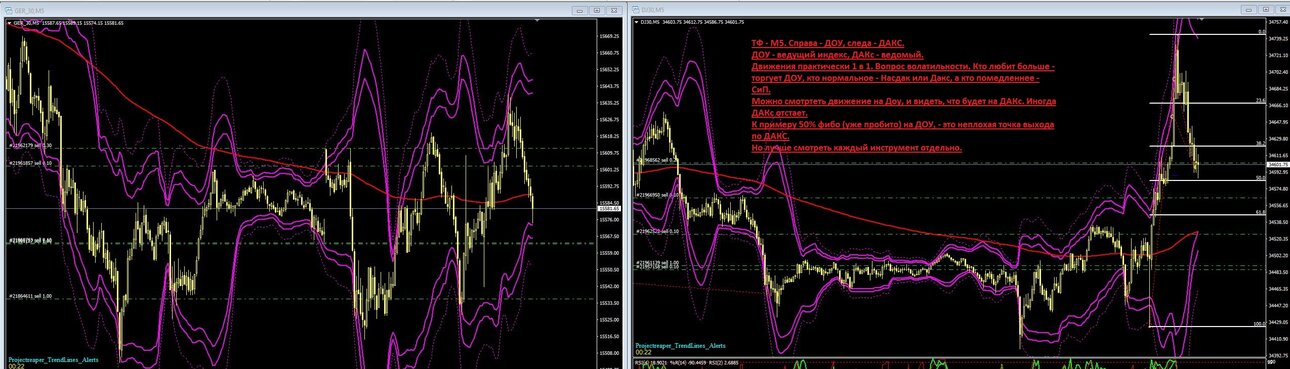Select DJ30 order line '#21968562 sell'
Image resolution: width=1290 pixels, height=369 pixels.
[658, 160]
